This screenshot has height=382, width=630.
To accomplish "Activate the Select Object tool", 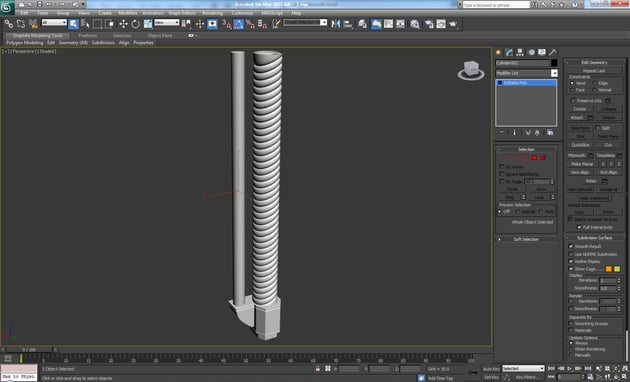I will click(74, 24).
